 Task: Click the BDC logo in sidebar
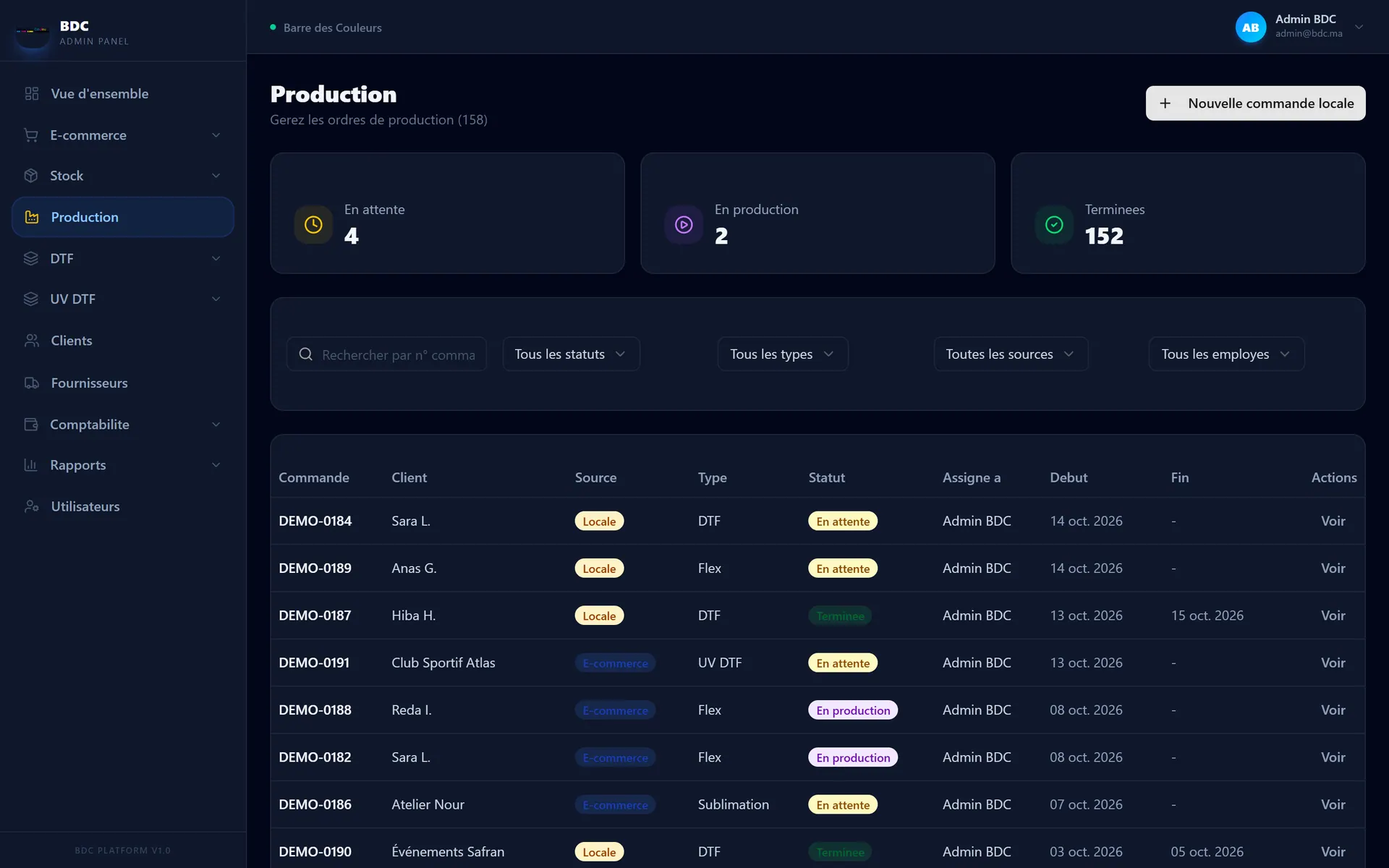[x=33, y=31]
